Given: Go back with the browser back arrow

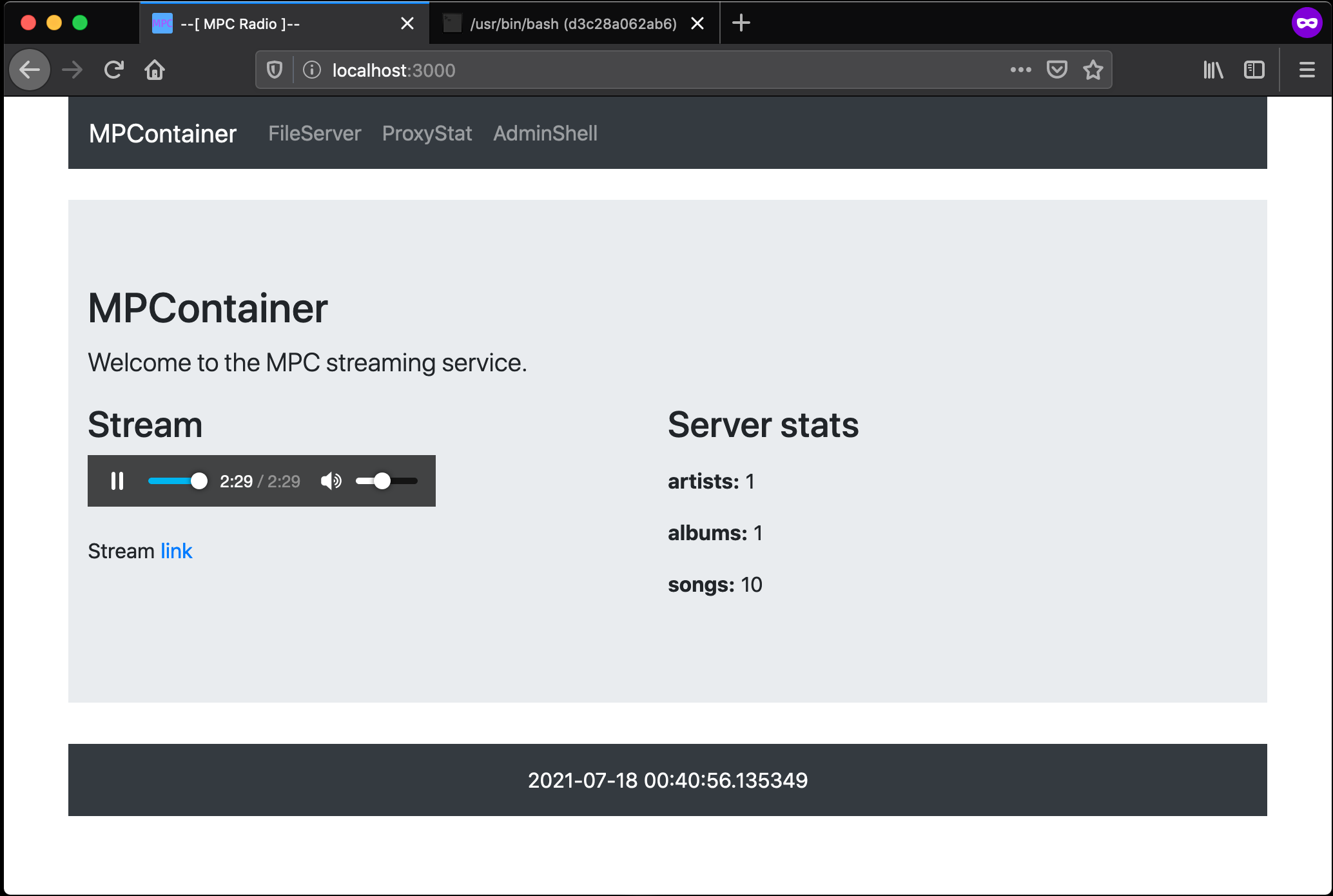Looking at the screenshot, I should coord(30,70).
